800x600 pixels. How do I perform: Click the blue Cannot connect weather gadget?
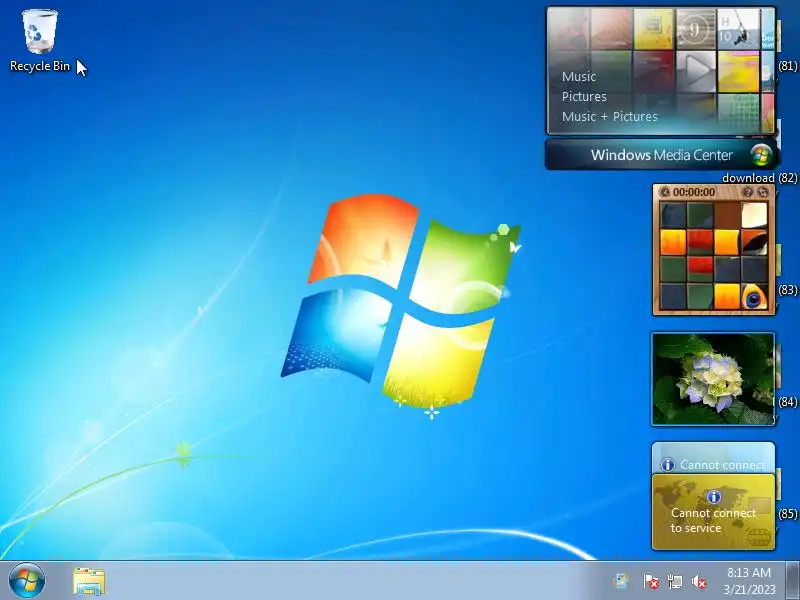(713, 458)
